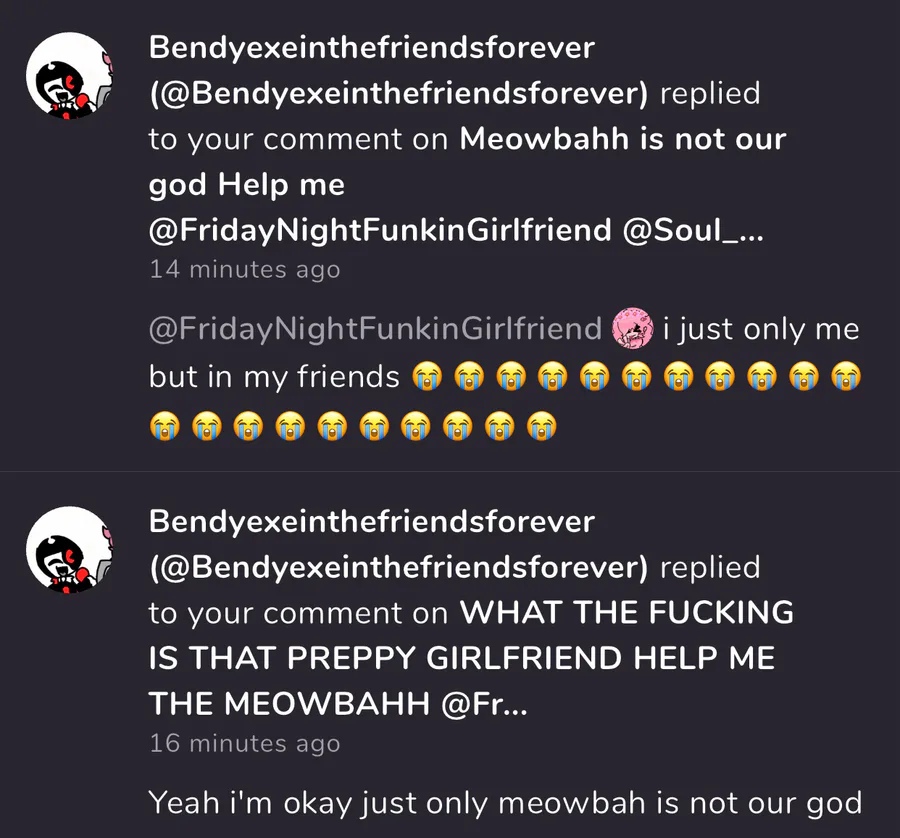The width and height of the screenshot is (900, 838).
Task: Click the "14 minutes ago" timestamp
Action: [245, 269]
